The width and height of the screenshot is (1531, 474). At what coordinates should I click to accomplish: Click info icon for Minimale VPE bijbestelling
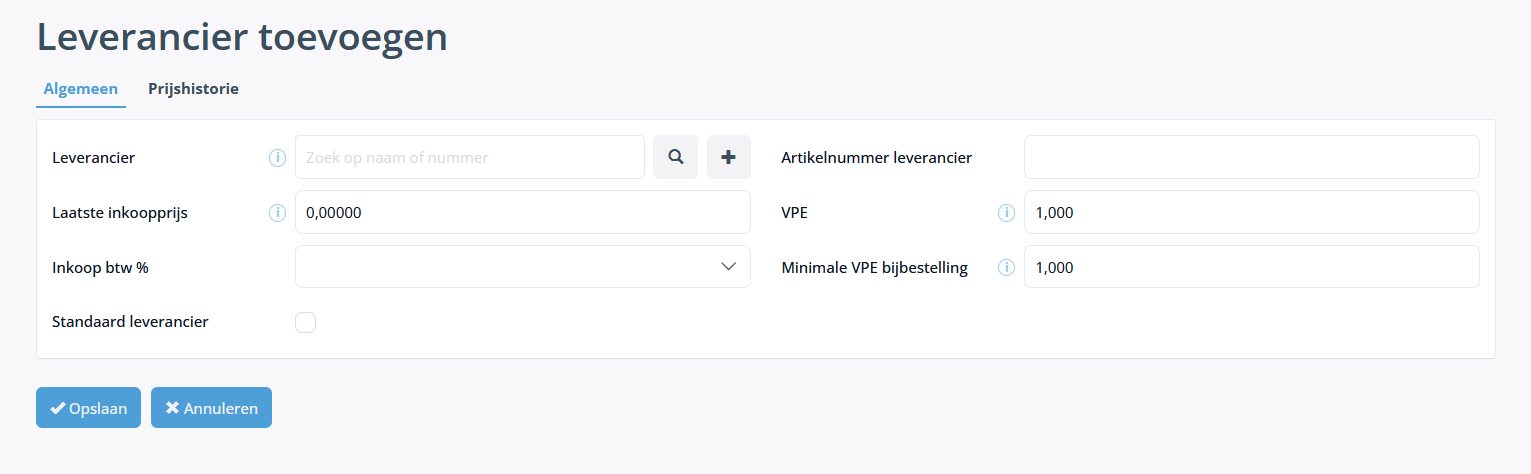tap(1007, 267)
